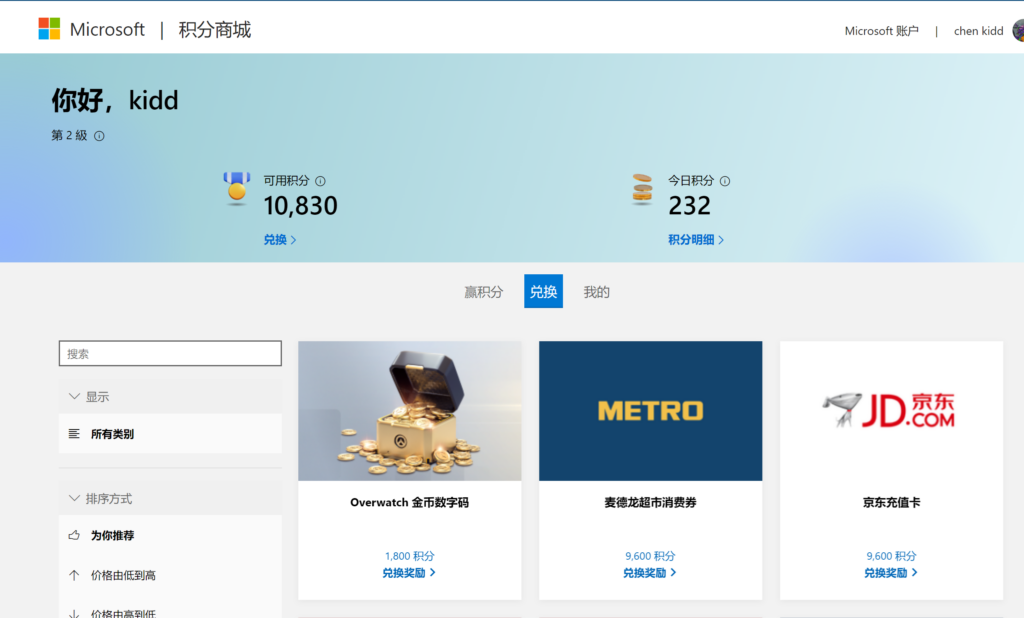
Task: Click the 你好, kidd greeting
Action: click(x=115, y=101)
